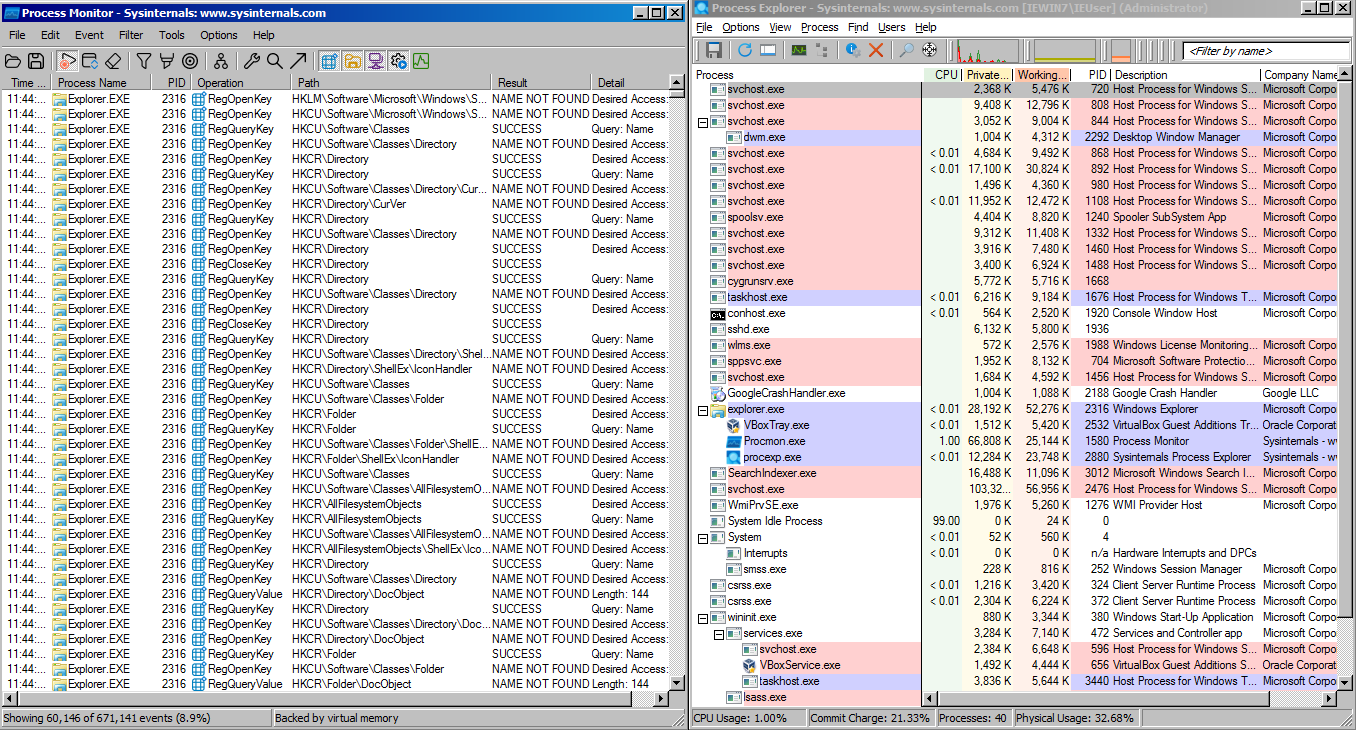Refresh the Process Explorer view now
Image resolution: width=1356 pixels, height=730 pixels.
coord(745,49)
